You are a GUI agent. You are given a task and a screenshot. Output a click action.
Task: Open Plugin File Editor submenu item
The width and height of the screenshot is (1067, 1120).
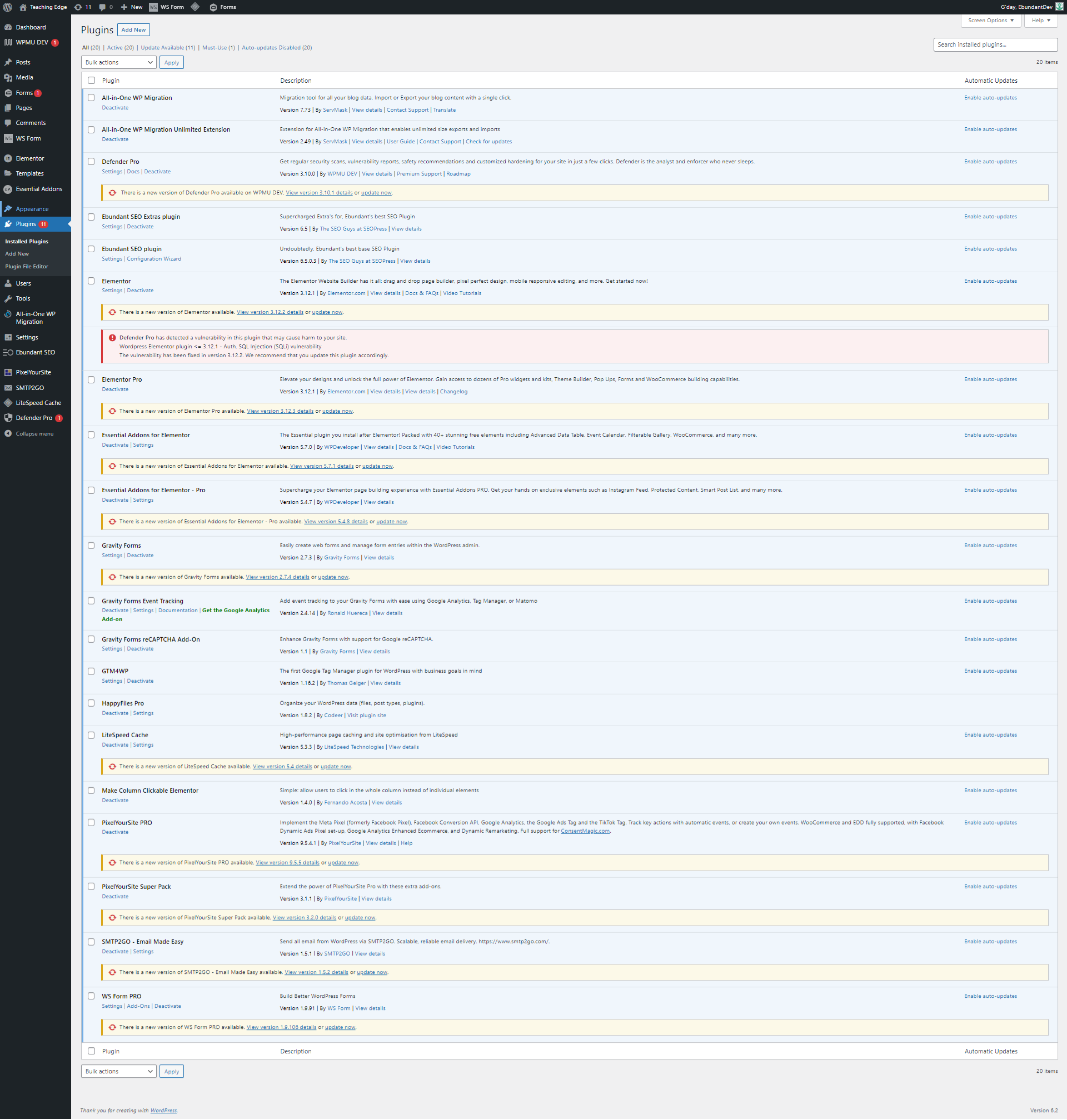pyautogui.click(x=27, y=267)
